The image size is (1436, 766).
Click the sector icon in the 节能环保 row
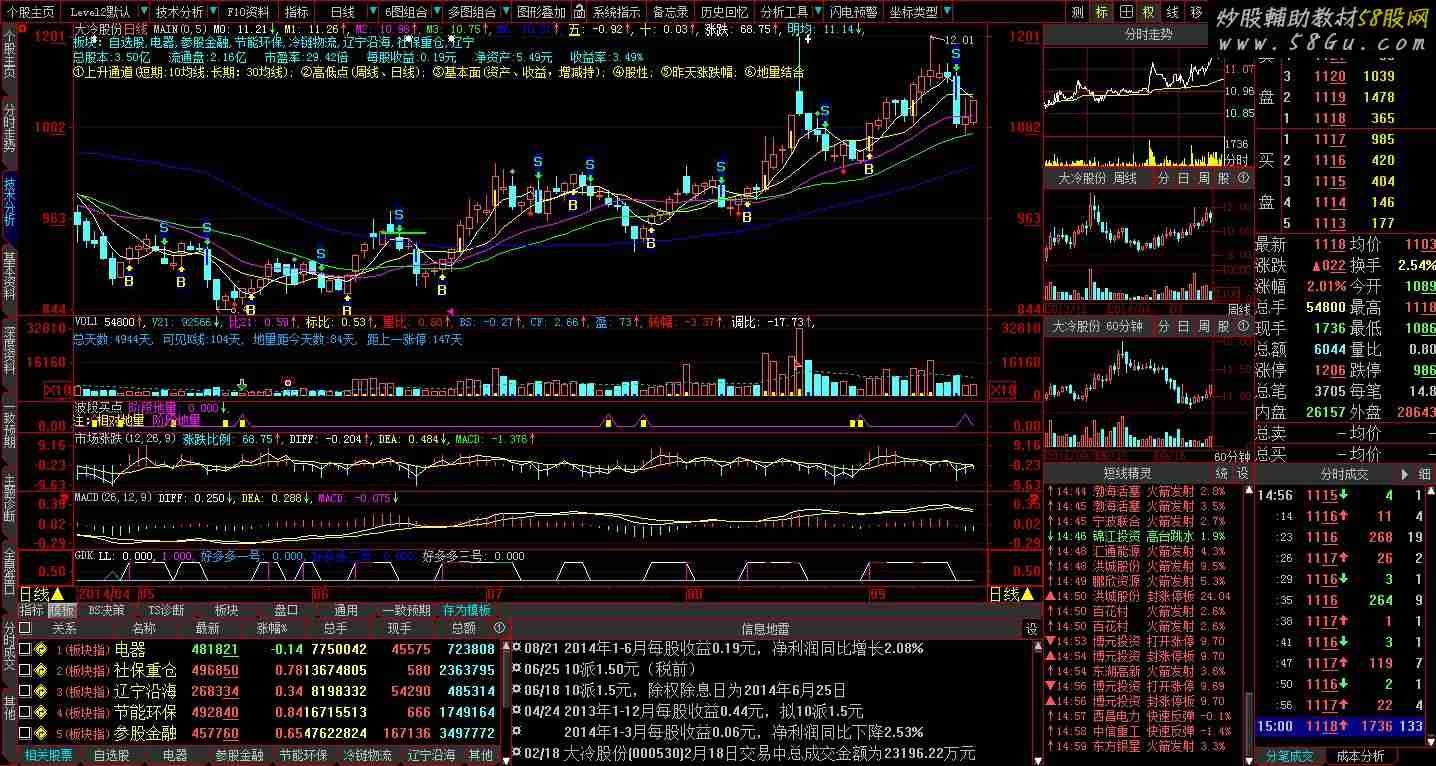[42, 713]
